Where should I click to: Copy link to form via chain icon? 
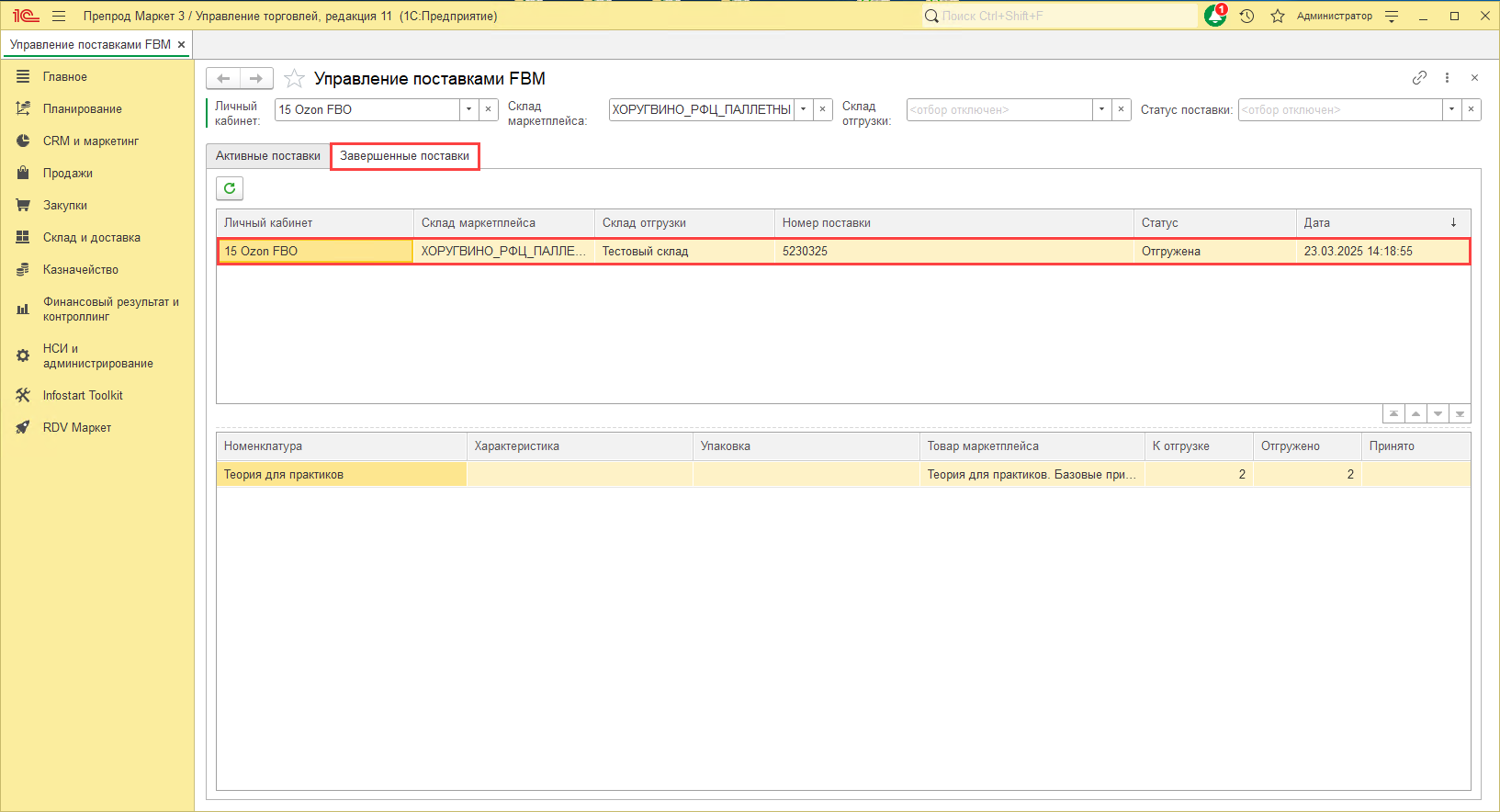pyautogui.click(x=1419, y=78)
